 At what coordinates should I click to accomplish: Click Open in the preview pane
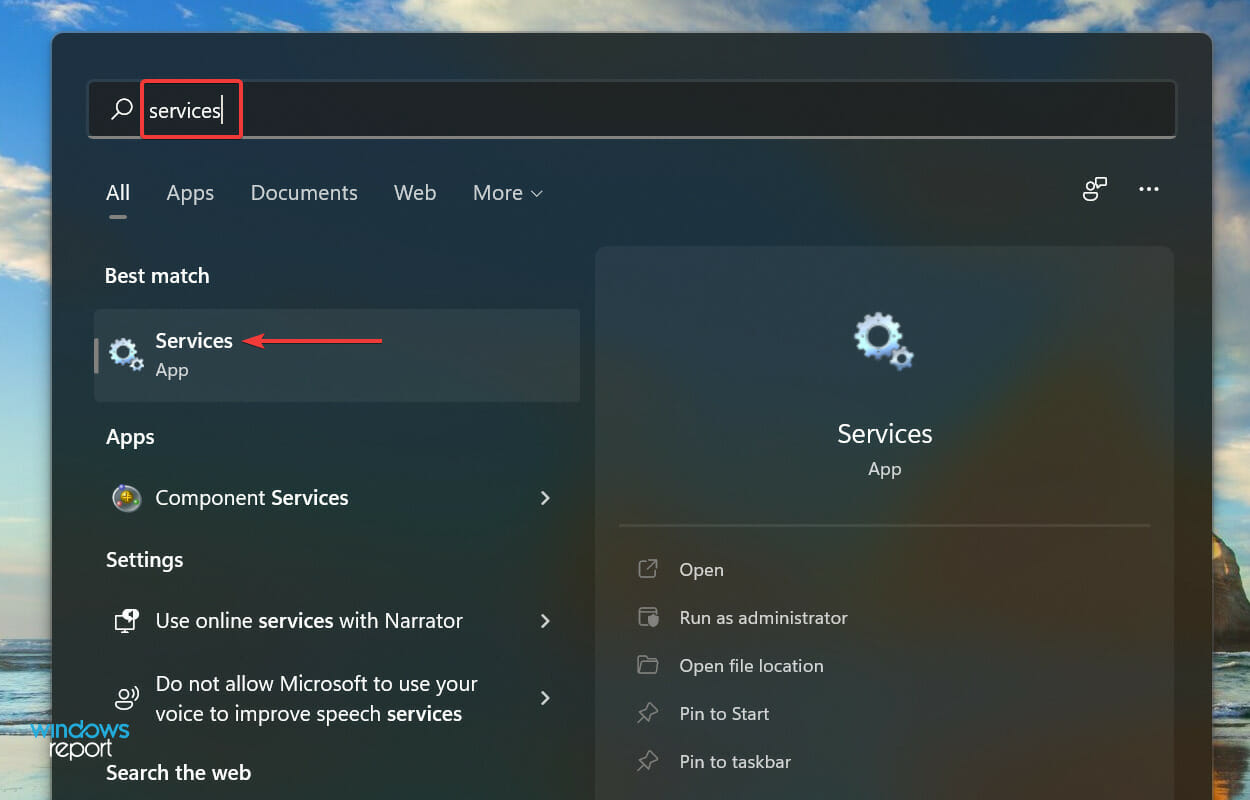pyautogui.click(x=701, y=570)
